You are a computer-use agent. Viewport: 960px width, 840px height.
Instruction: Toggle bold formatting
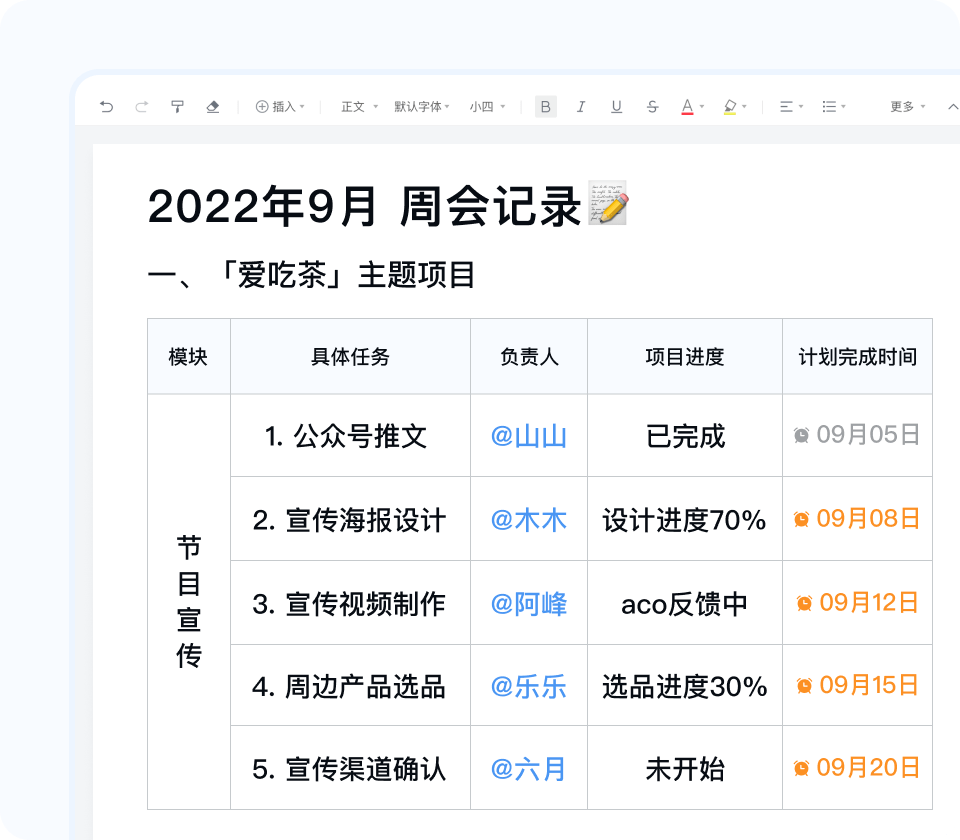546,107
